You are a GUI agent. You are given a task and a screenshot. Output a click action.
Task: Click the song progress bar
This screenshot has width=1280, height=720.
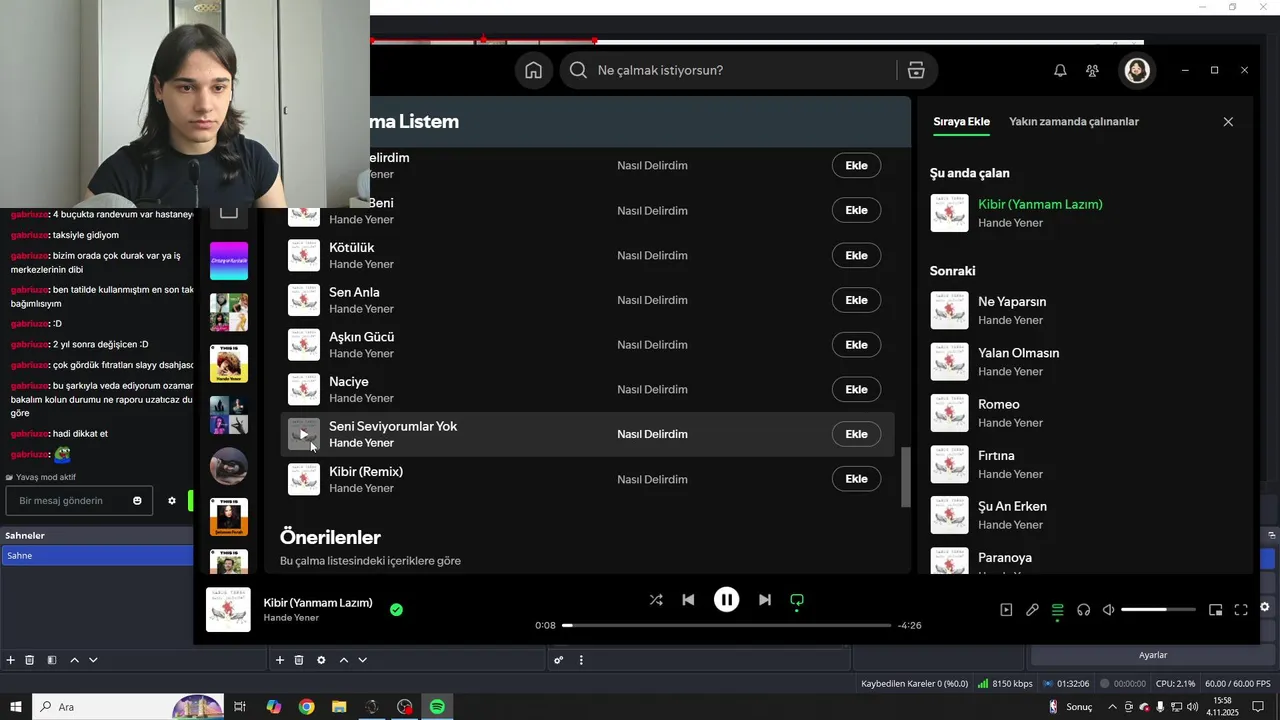pyautogui.click(x=726, y=626)
